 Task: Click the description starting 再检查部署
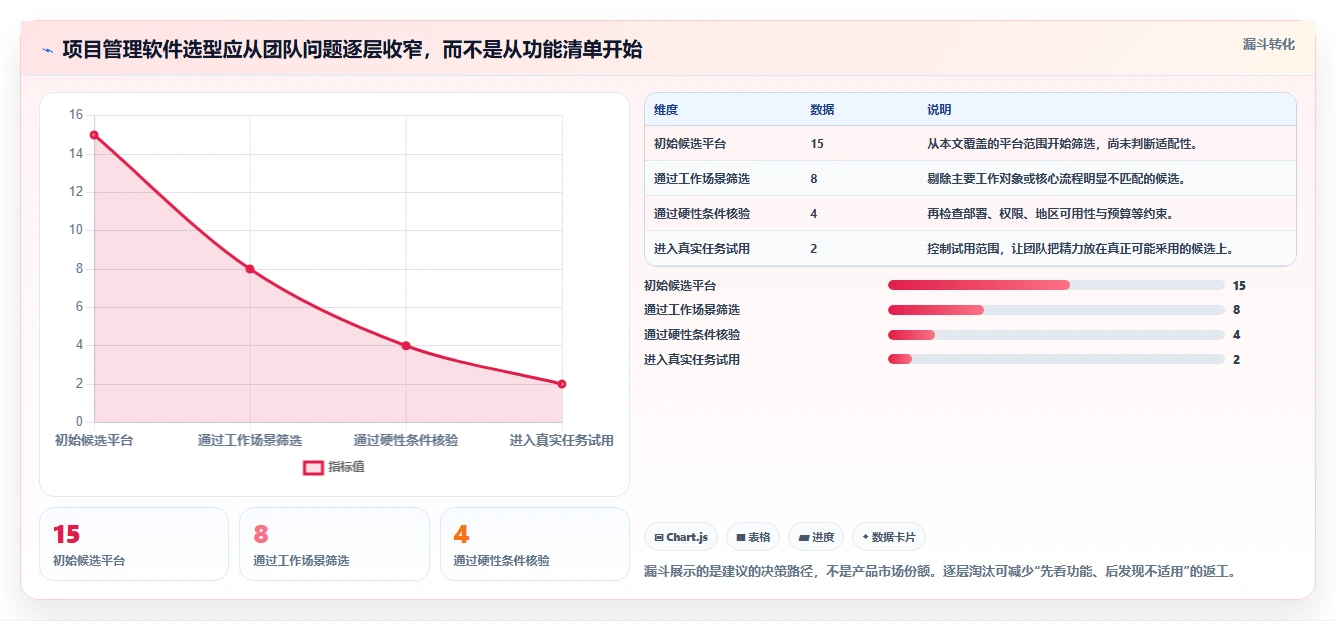pos(1050,214)
